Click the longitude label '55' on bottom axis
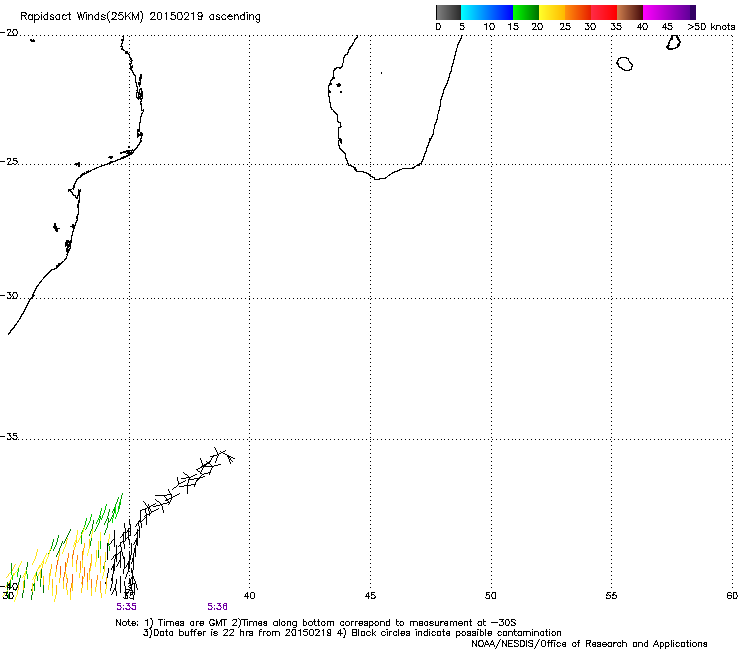The width and height of the screenshot is (740, 650). (611, 596)
